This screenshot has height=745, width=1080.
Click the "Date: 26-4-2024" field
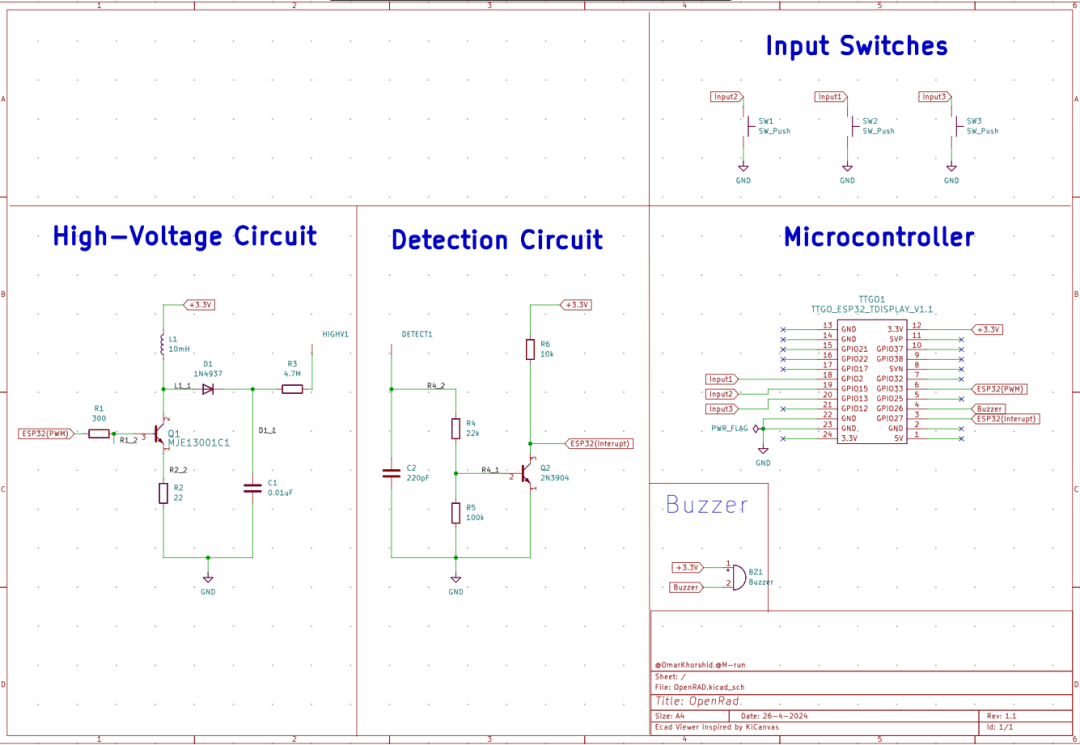774,716
